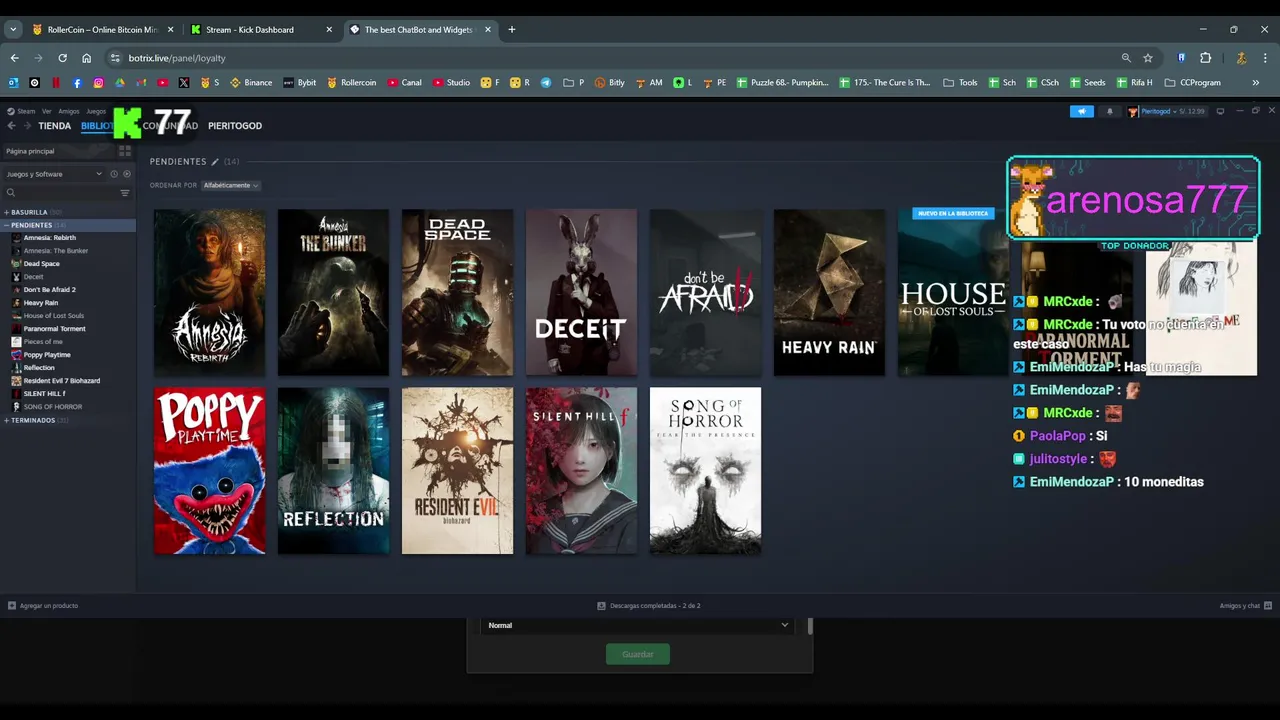Open Descargas completadas status
This screenshot has height=720, width=1280.
[648, 606]
